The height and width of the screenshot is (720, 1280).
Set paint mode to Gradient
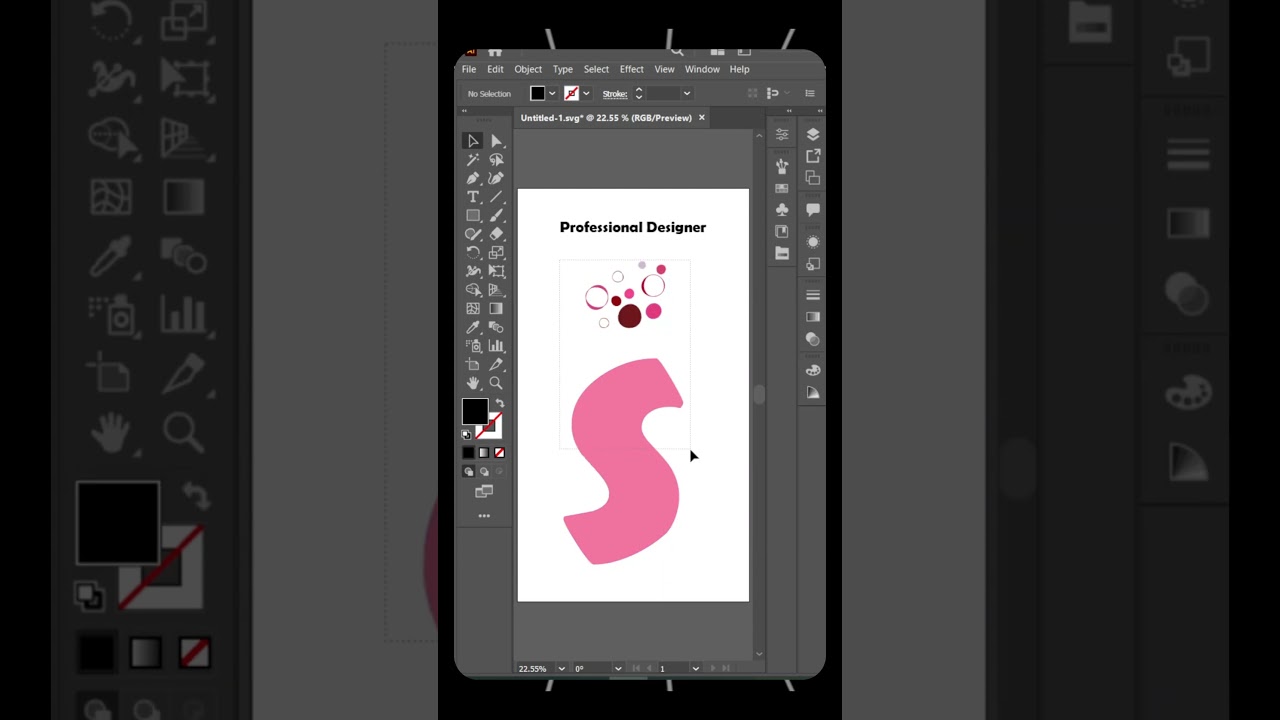pos(484,453)
